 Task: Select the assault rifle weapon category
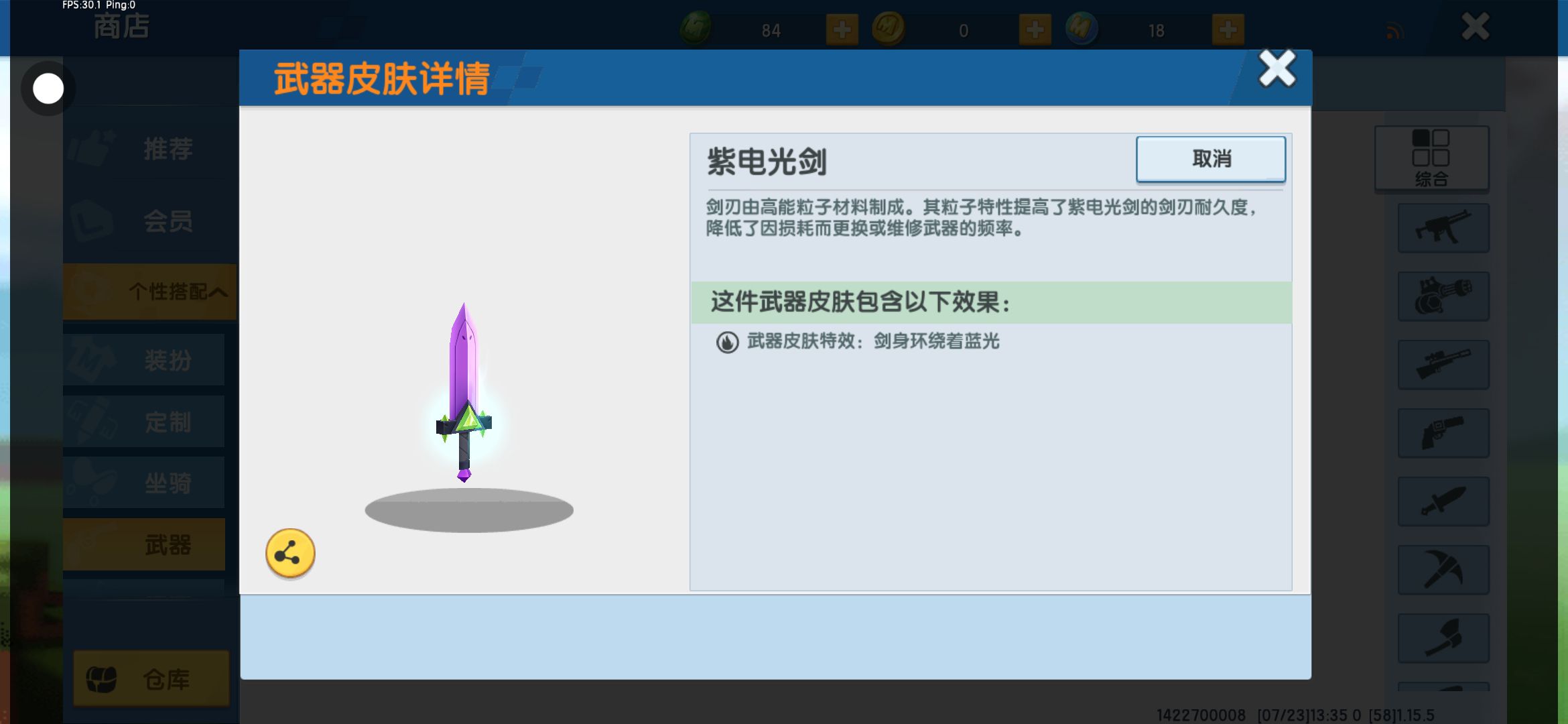[1443, 229]
